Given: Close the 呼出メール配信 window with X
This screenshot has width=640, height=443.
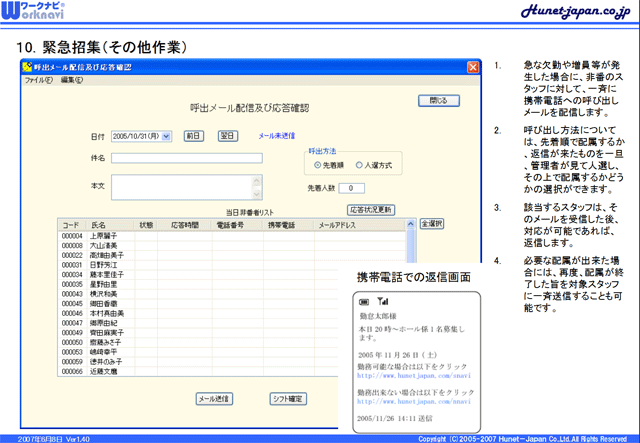Looking at the screenshot, I should [471, 67].
